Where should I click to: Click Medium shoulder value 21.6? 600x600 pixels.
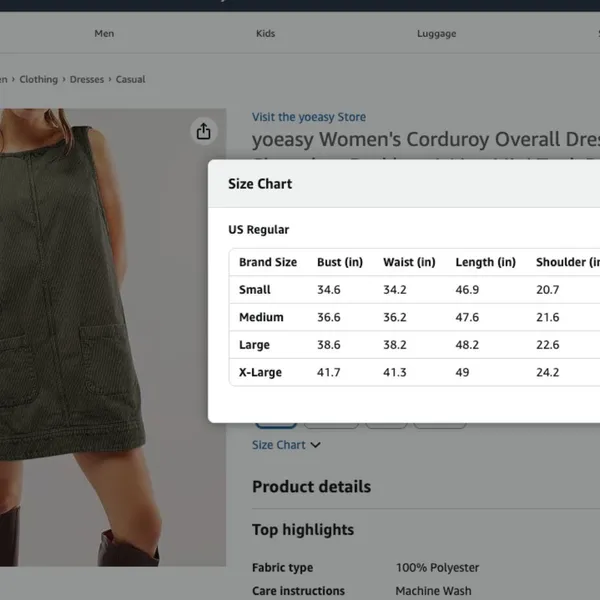click(x=548, y=317)
